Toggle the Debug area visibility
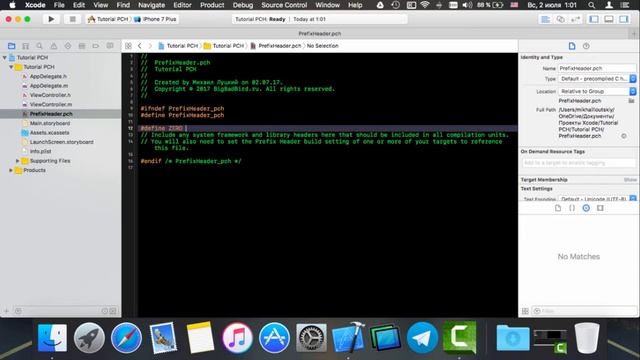Image resolution: width=640 pixels, height=360 pixels. pyautogui.click(x=609, y=19)
